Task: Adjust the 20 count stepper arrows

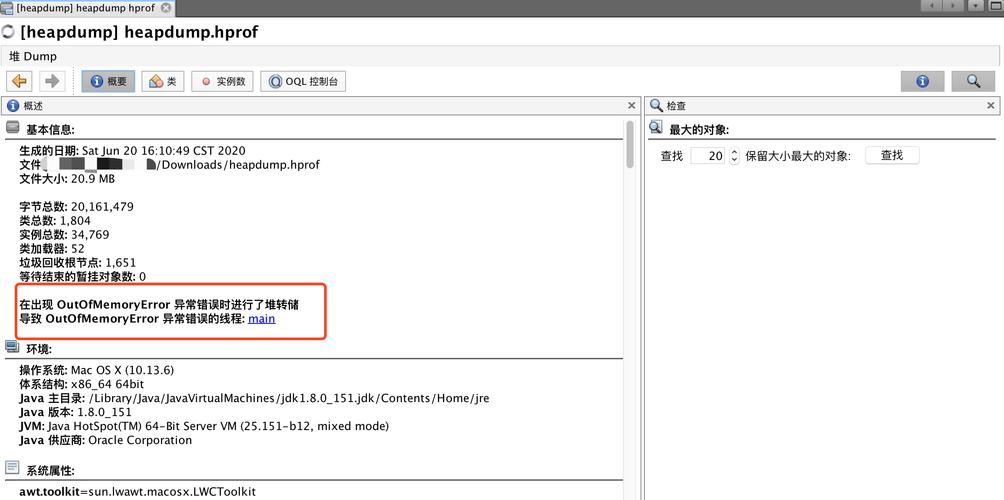Action: (734, 156)
